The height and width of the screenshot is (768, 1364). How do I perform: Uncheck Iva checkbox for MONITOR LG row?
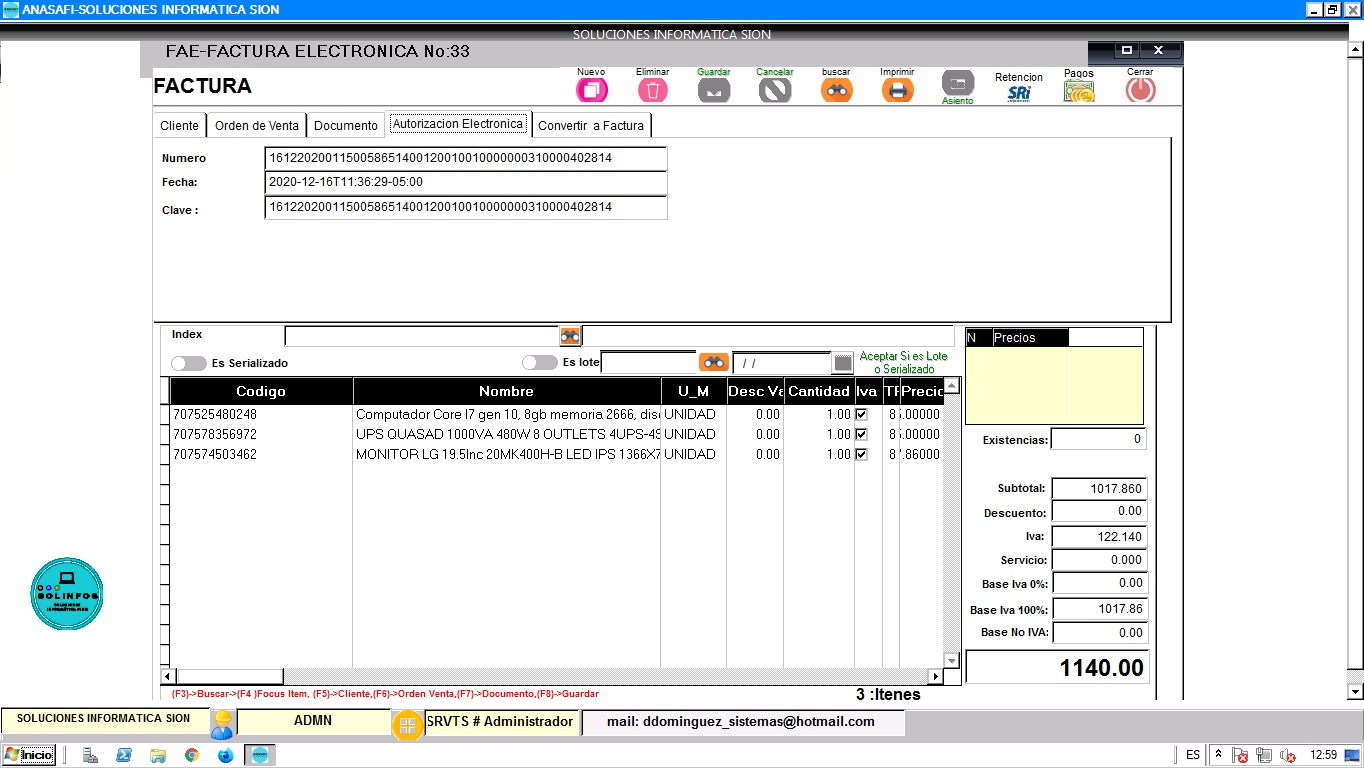(861, 455)
